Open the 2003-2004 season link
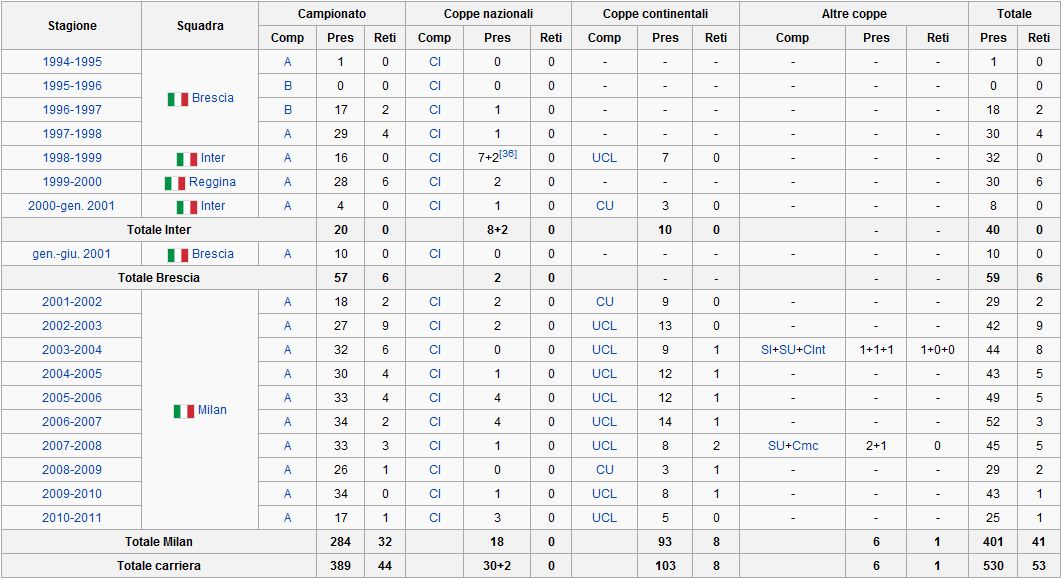This screenshot has width=1061, height=579. click(x=72, y=350)
